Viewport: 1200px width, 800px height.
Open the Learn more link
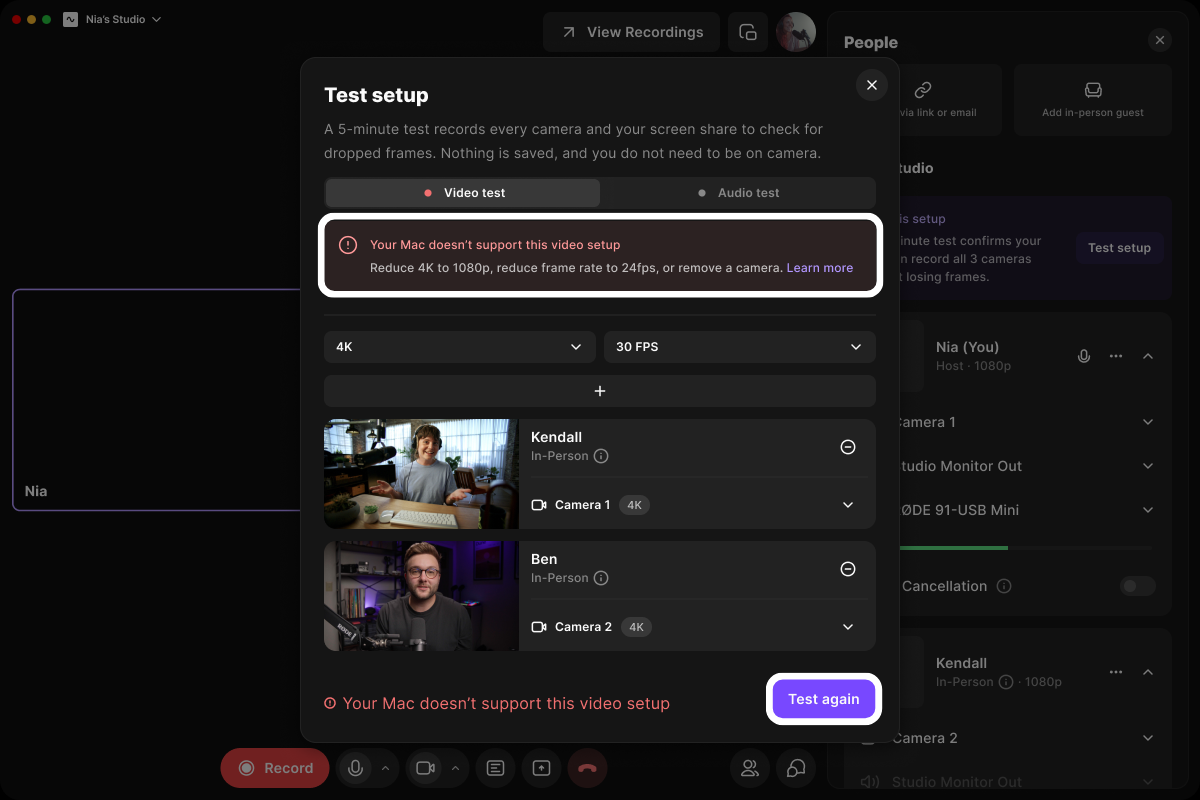(x=820, y=268)
